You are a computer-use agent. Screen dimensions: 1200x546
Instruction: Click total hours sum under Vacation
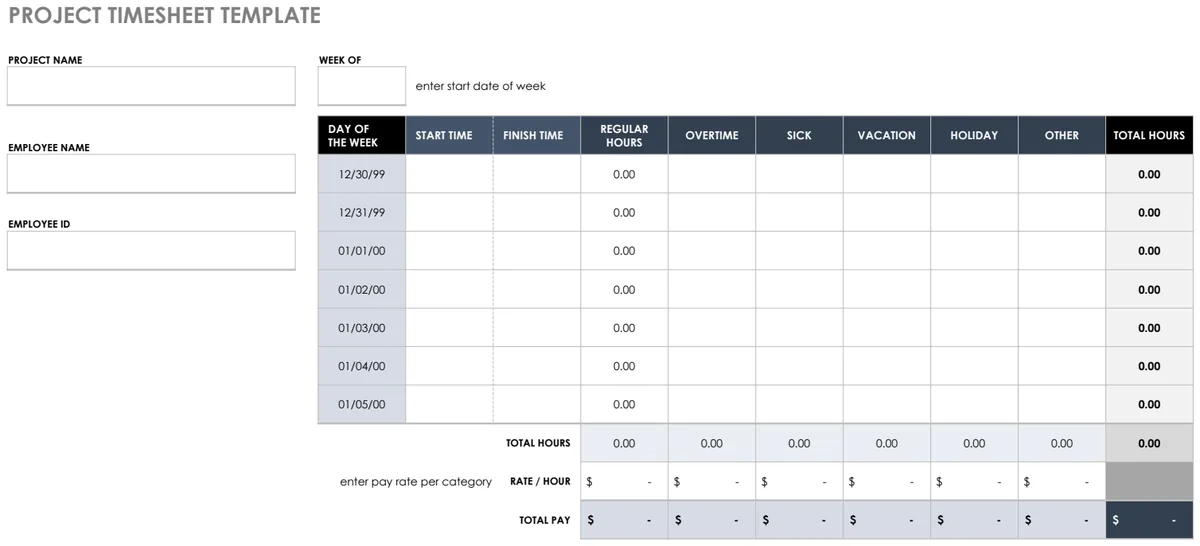point(887,443)
